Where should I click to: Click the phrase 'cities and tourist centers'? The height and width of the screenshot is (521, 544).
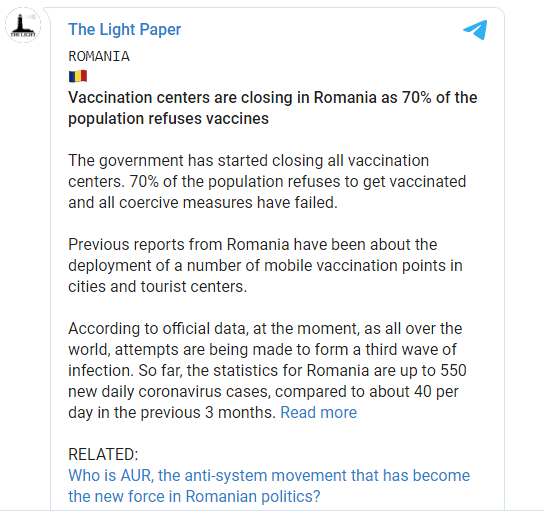pos(158,287)
